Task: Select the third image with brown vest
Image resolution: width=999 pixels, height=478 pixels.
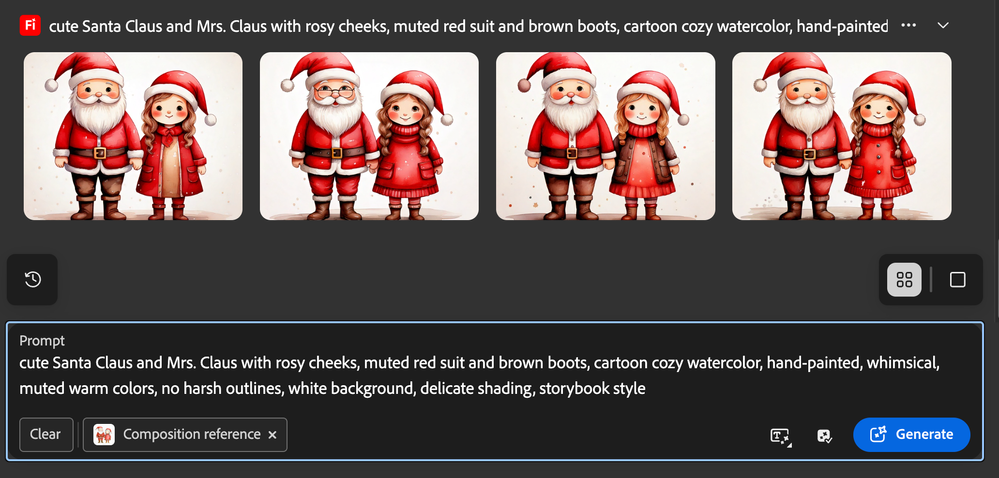Action: coord(606,136)
